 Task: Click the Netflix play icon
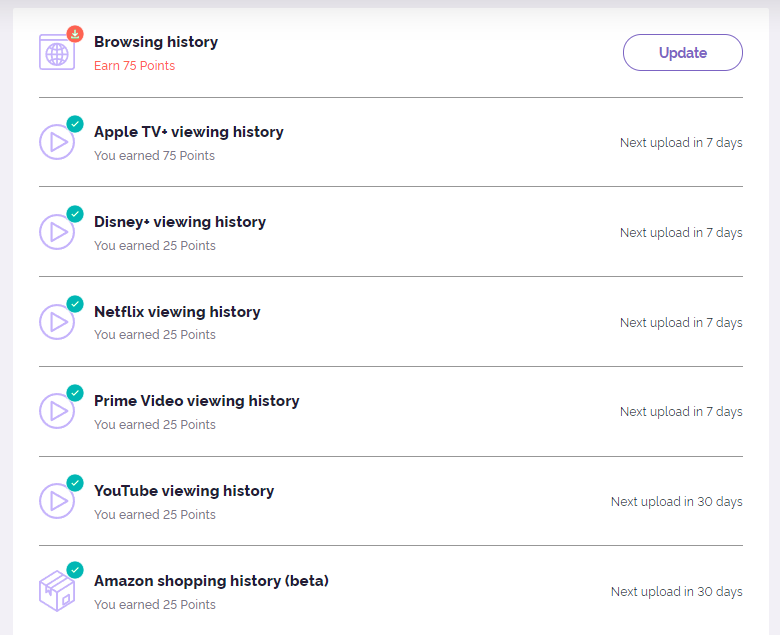57,322
